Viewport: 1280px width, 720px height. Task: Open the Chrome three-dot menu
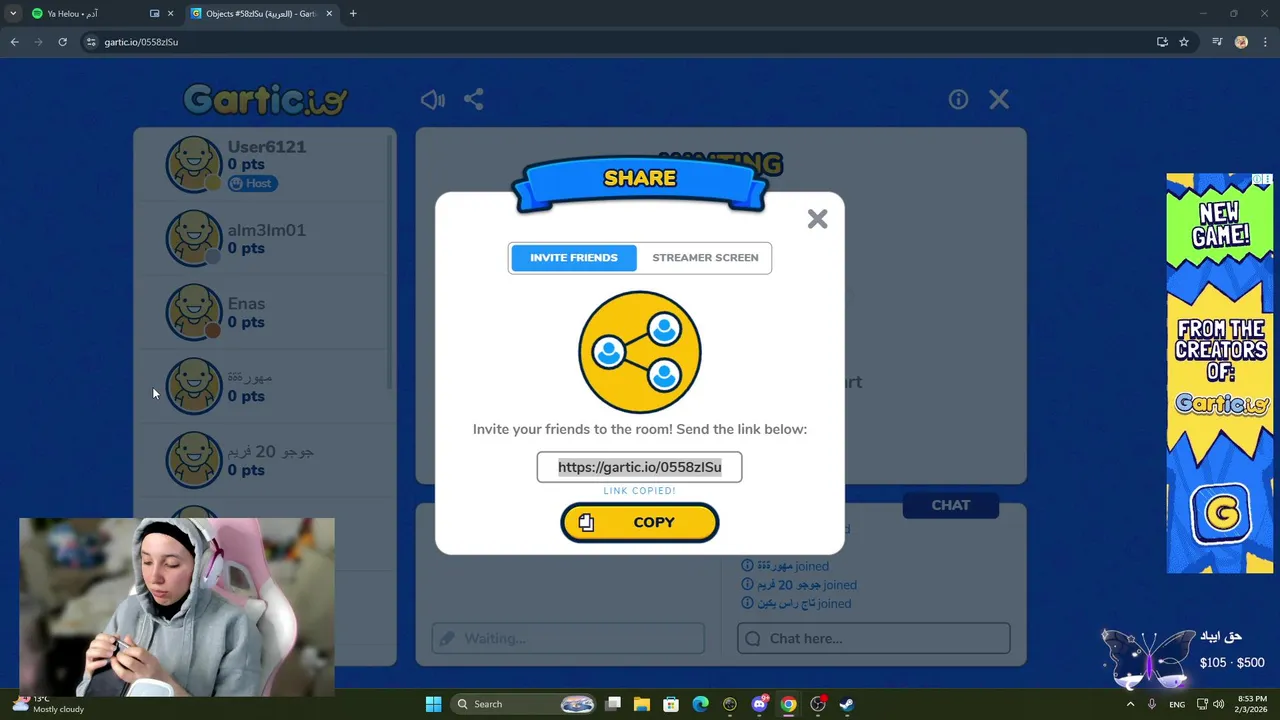click(x=1264, y=42)
